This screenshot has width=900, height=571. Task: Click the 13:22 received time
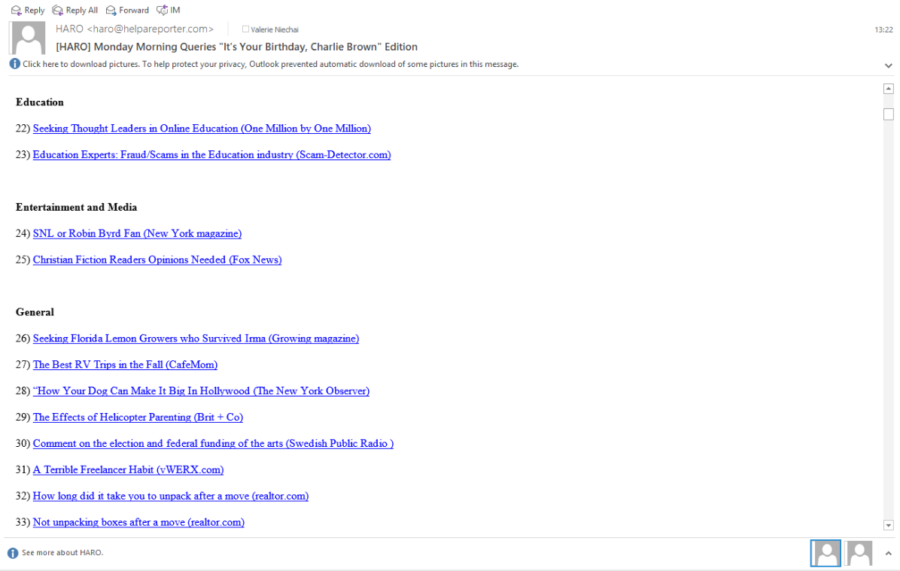pyautogui.click(x=883, y=30)
